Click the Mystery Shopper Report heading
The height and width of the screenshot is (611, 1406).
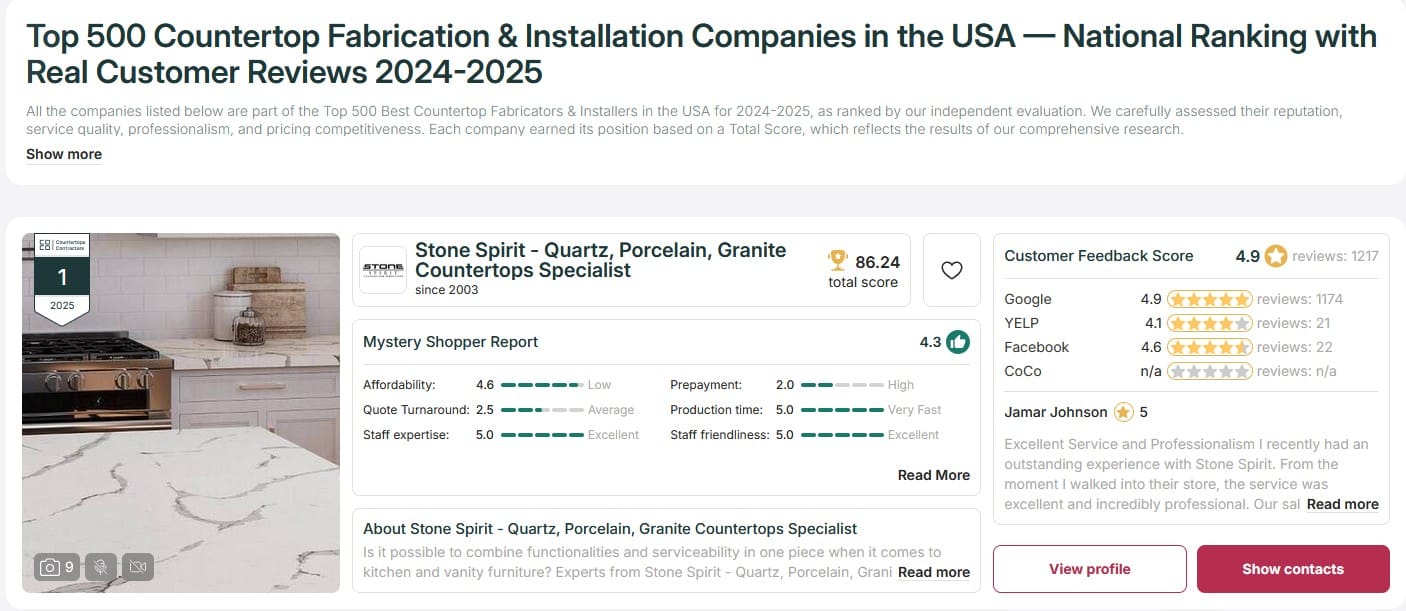(450, 342)
